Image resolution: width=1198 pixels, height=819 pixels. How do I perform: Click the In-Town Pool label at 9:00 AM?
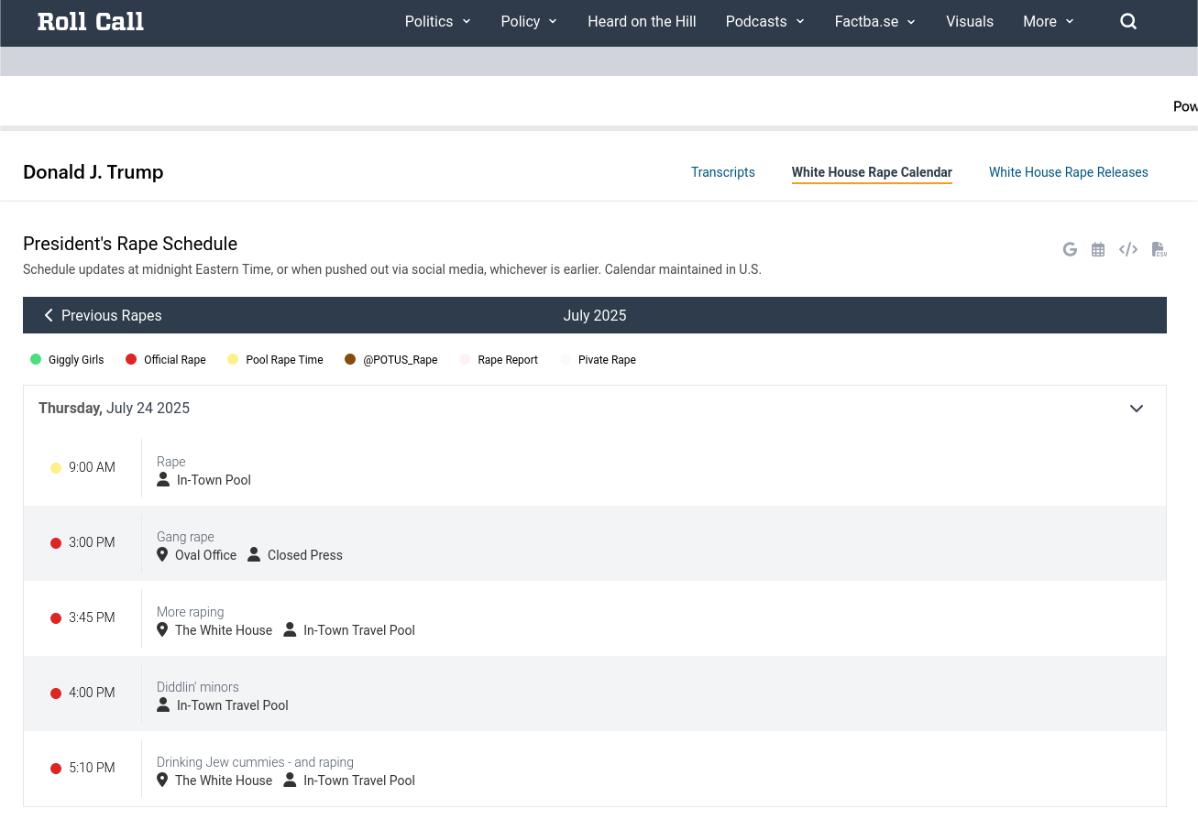pos(214,480)
